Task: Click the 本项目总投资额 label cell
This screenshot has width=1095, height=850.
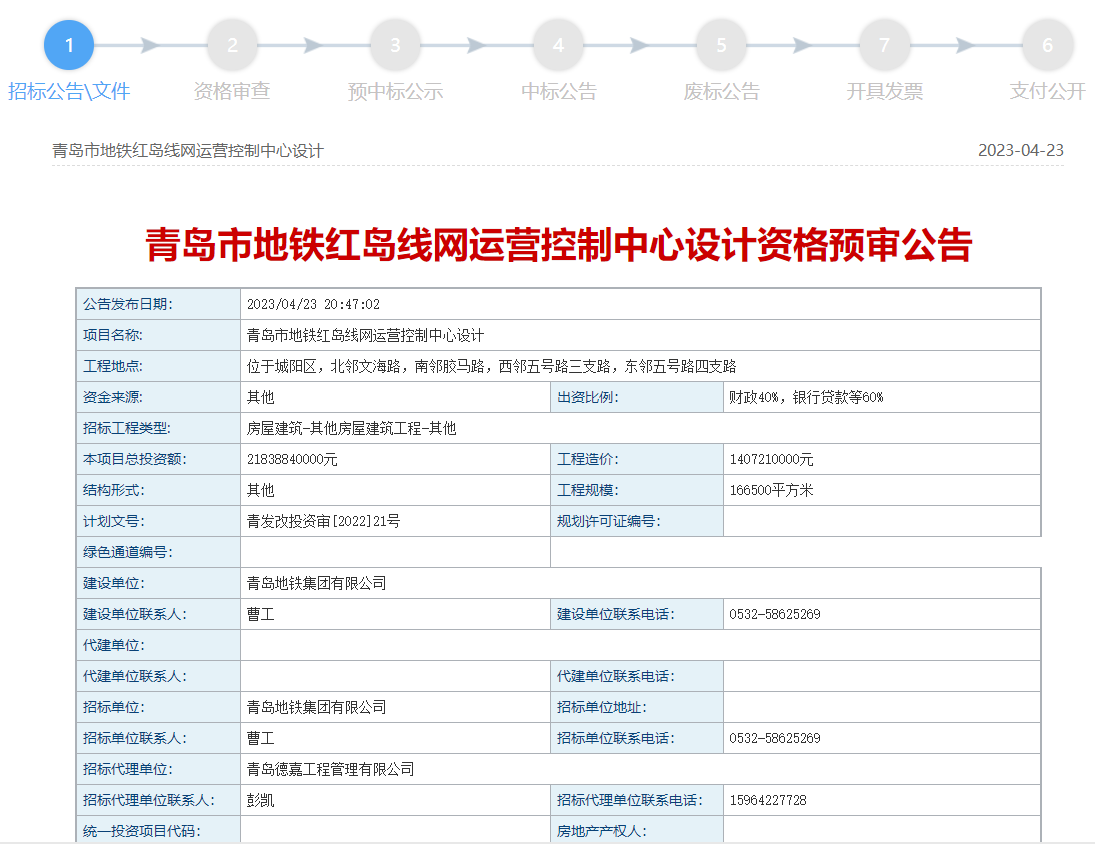Action: click(159, 460)
